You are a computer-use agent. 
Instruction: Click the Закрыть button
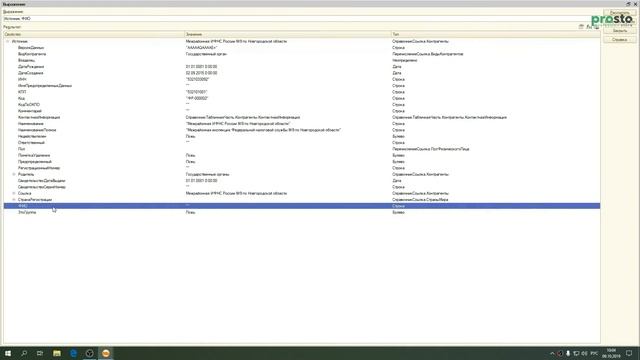[619, 31]
